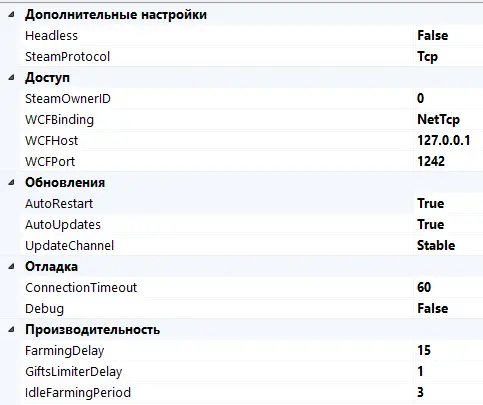Open SteamProtocol Tcp value dropdown
The image size is (483, 405).
point(448,56)
